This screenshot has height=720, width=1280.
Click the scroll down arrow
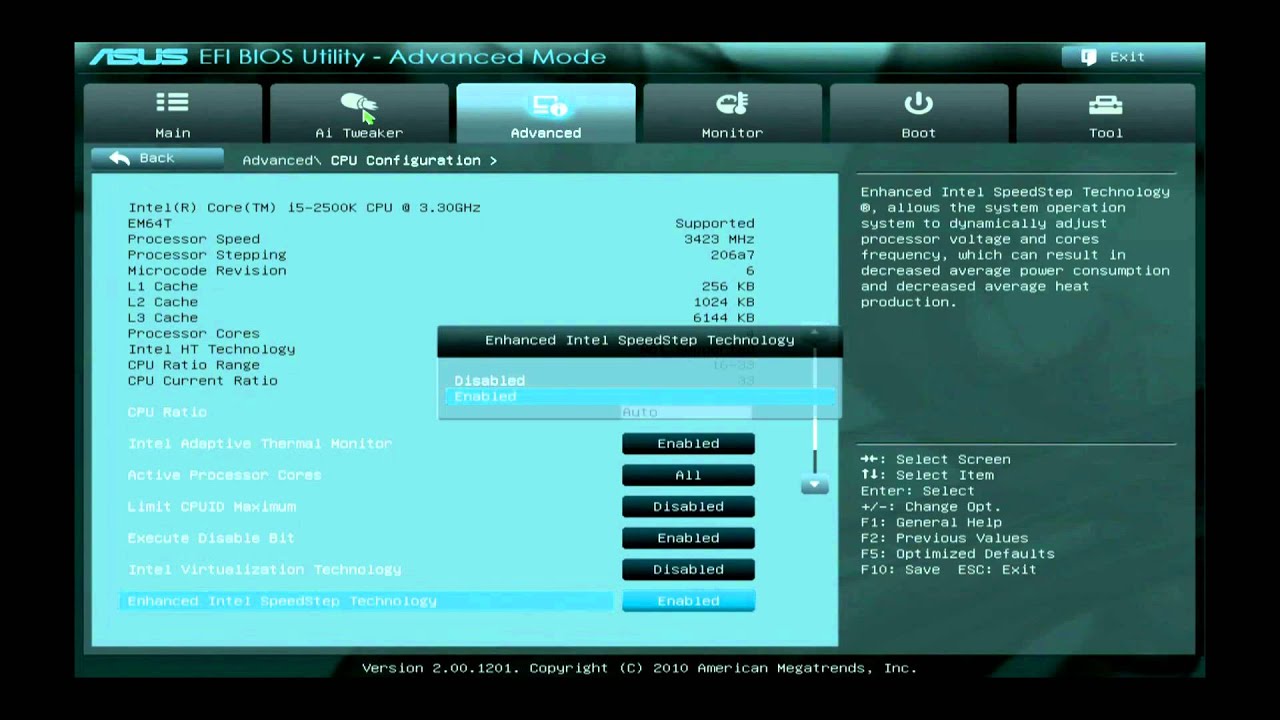point(814,485)
